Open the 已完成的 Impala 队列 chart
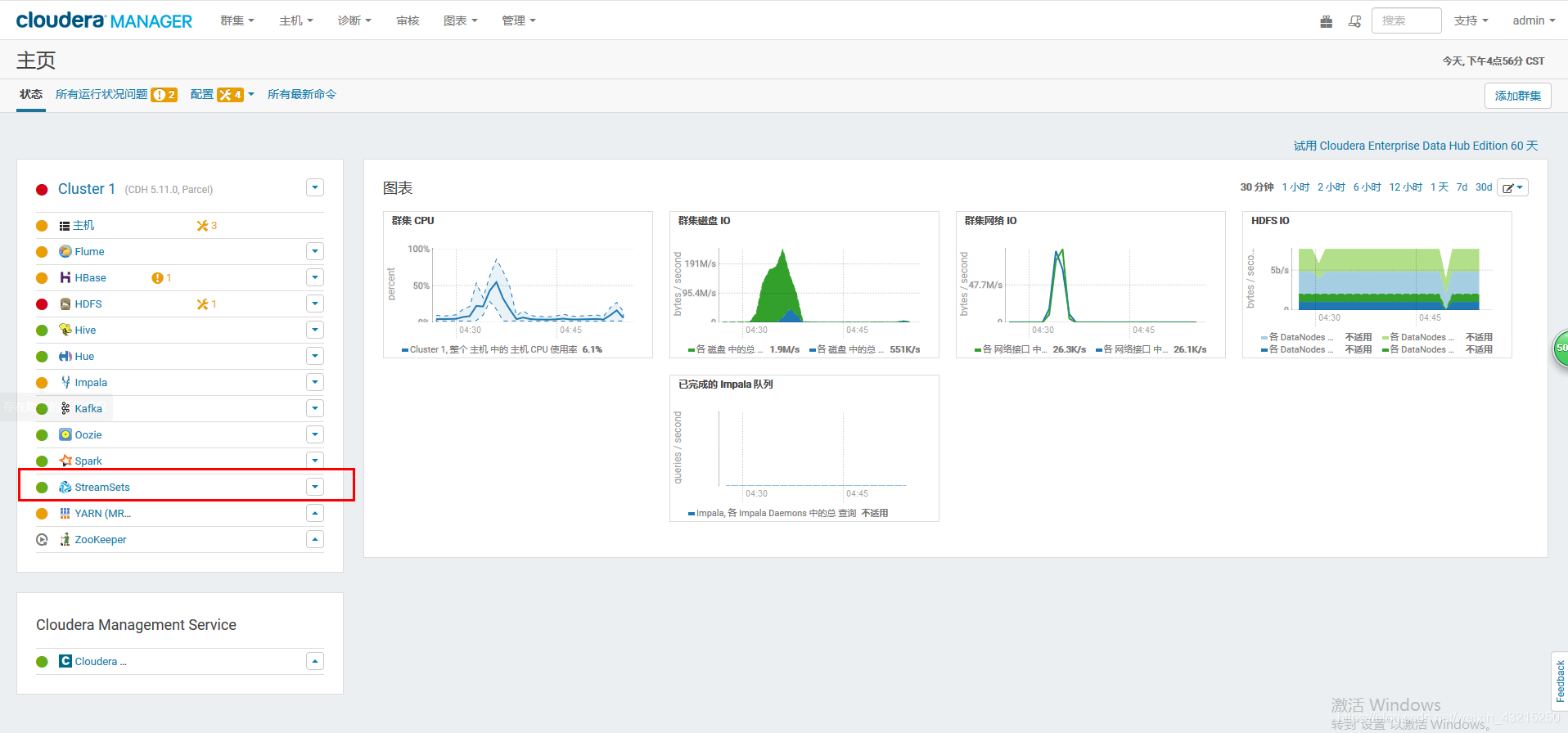Viewport: 1568px width, 733px height. pos(804,448)
